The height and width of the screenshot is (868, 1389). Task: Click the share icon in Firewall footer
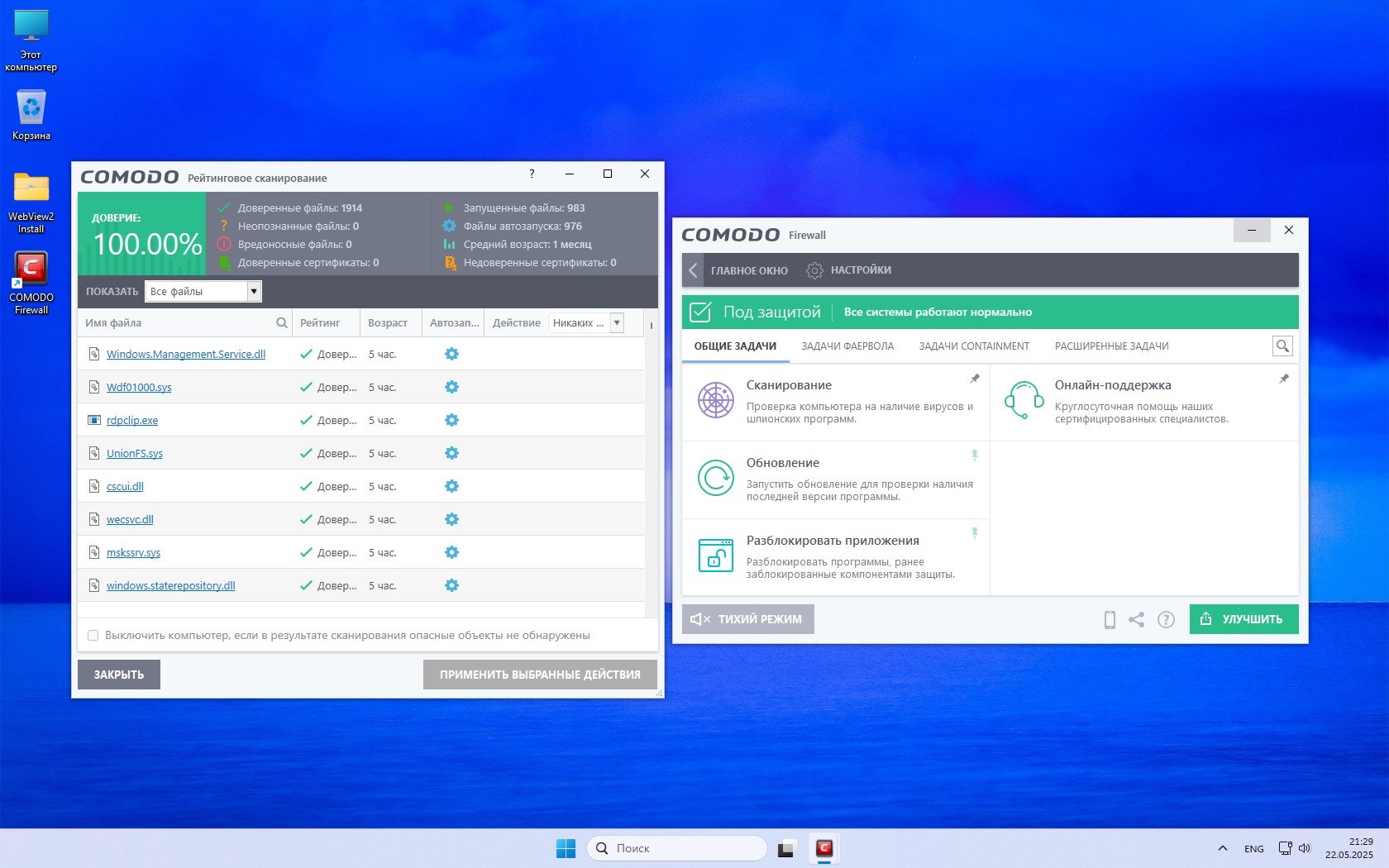click(1137, 620)
